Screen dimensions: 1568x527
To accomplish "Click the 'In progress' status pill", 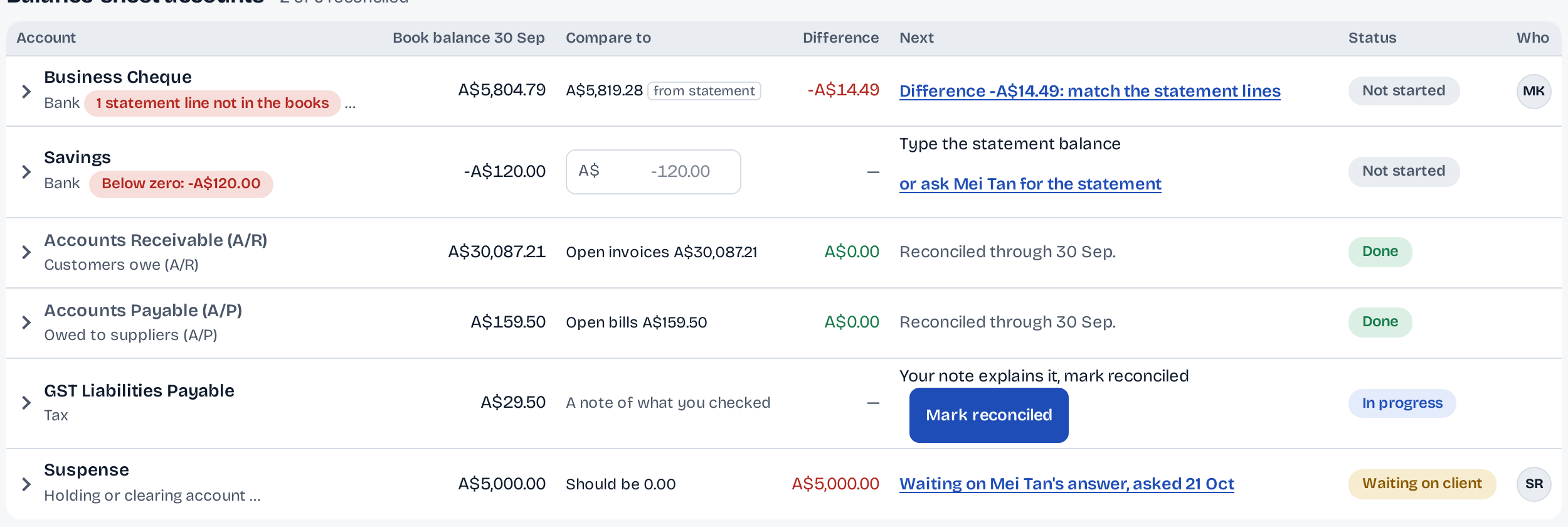I will click(1402, 403).
